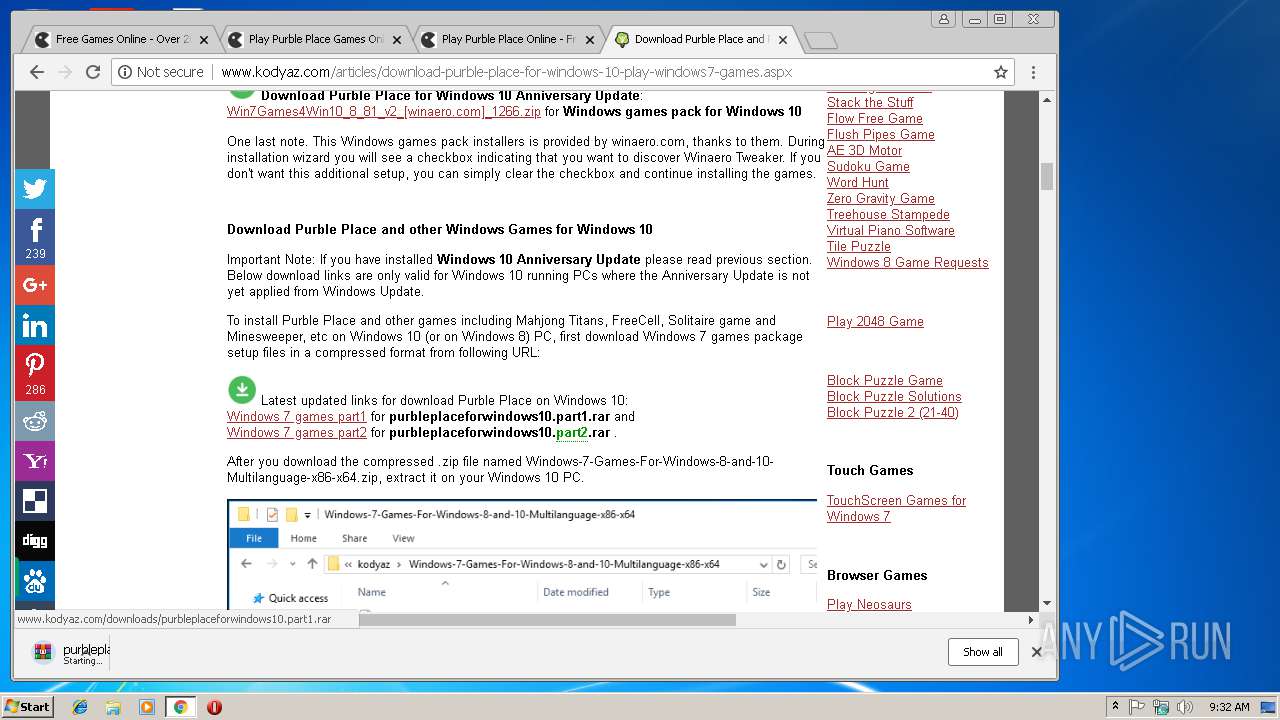The image size is (1280, 720).
Task: Open Action Center flag tray icon
Action: [1137, 707]
